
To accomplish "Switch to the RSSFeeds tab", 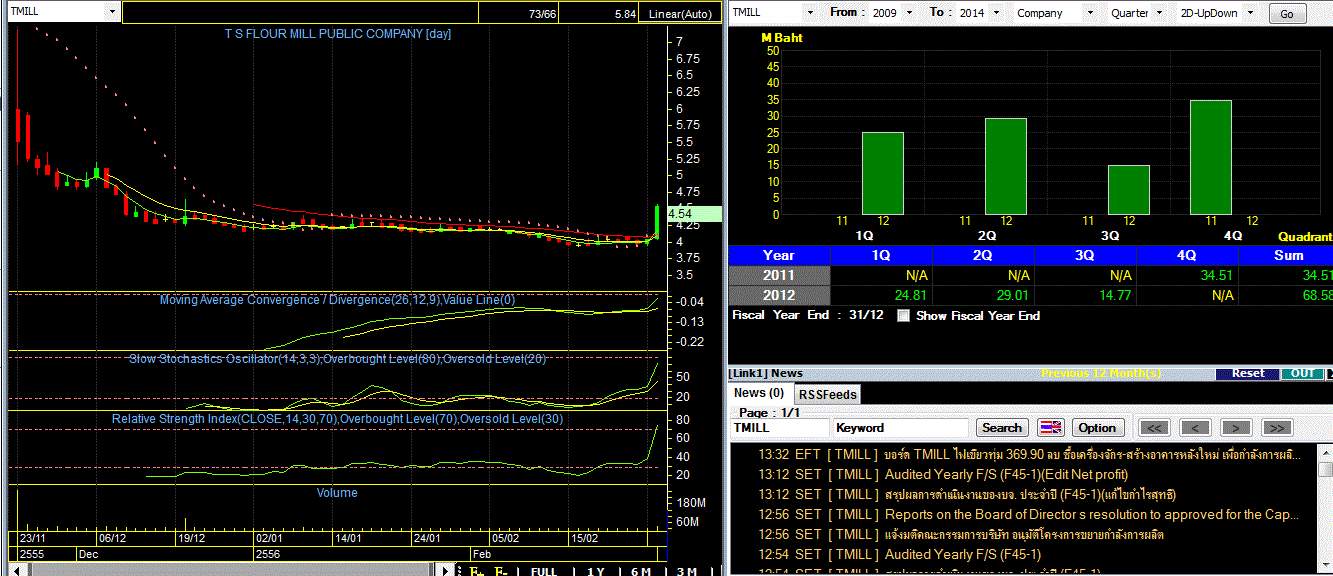I will [x=827, y=394].
